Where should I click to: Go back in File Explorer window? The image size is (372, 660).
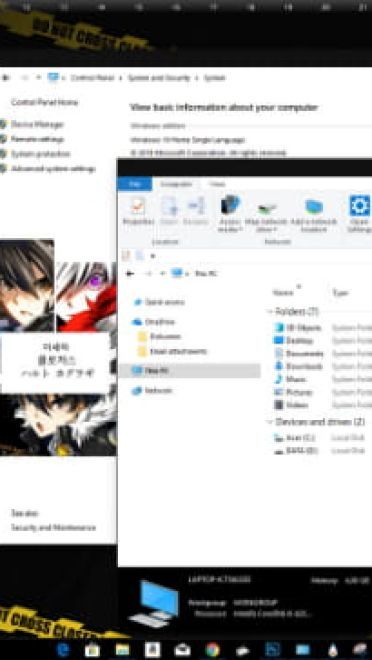(130, 274)
